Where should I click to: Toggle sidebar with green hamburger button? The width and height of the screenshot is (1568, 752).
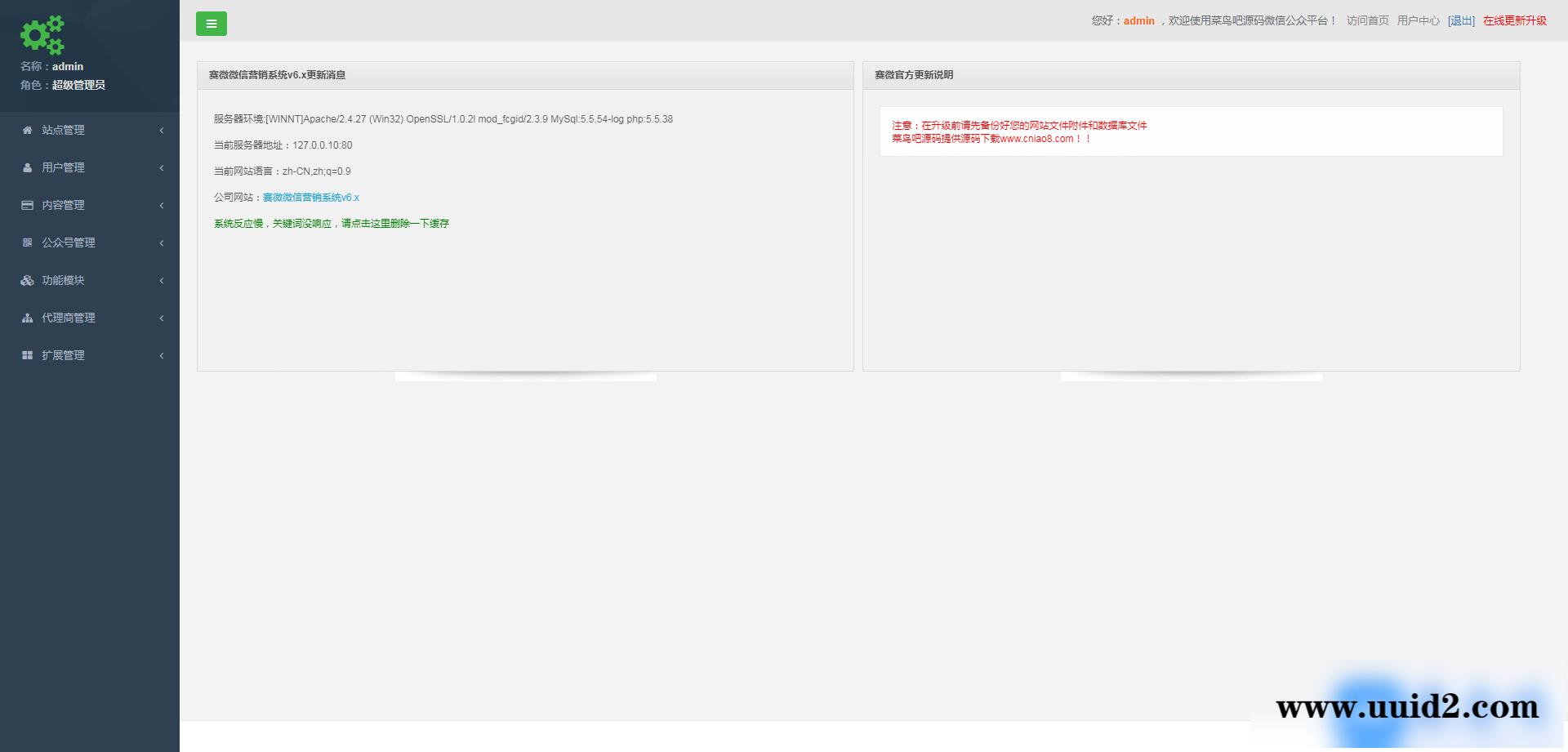tap(212, 24)
